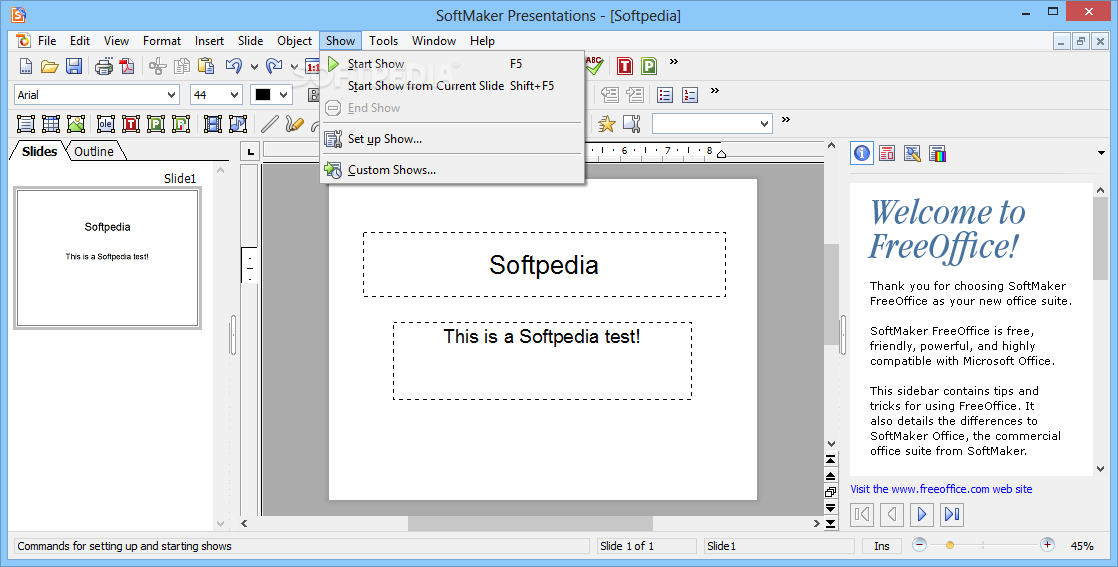Create a new document with toolbar icon

[26, 66]
